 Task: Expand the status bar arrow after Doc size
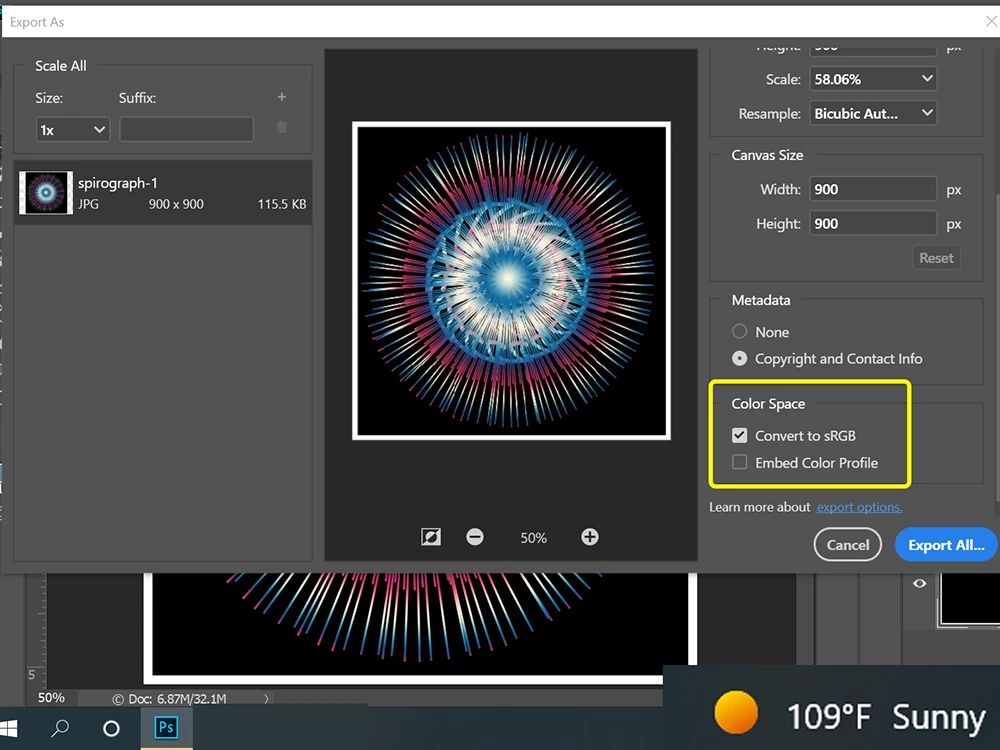[266, 698]
